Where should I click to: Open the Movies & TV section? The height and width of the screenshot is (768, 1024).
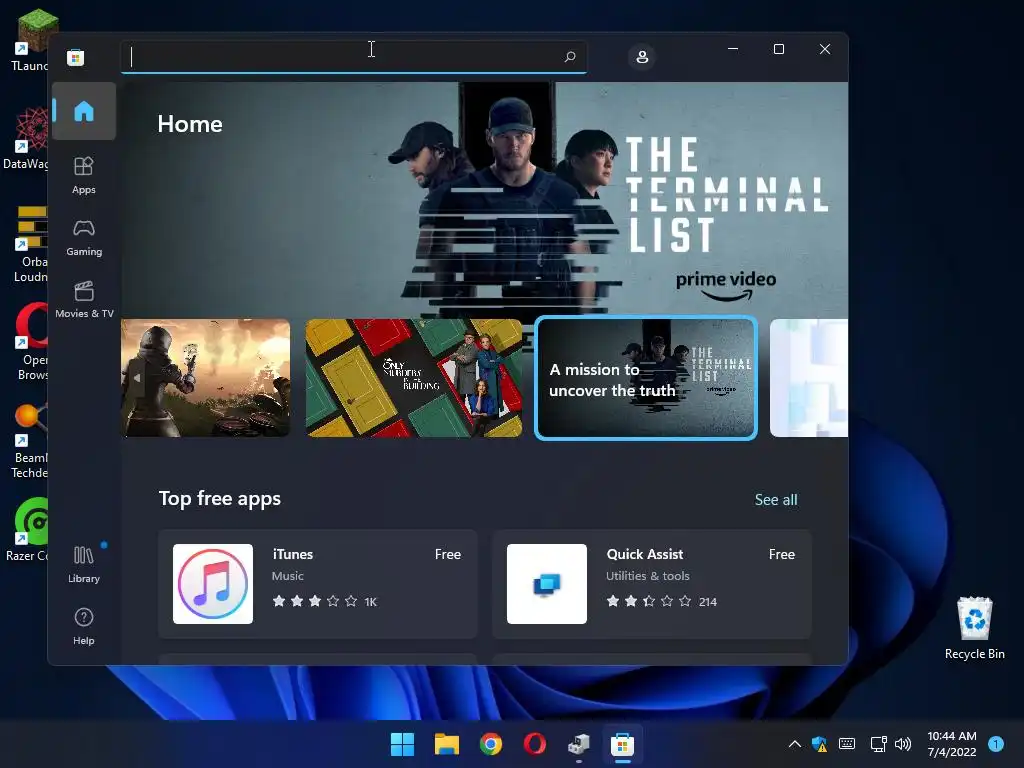pyautogui.click(x=84, y=300)
